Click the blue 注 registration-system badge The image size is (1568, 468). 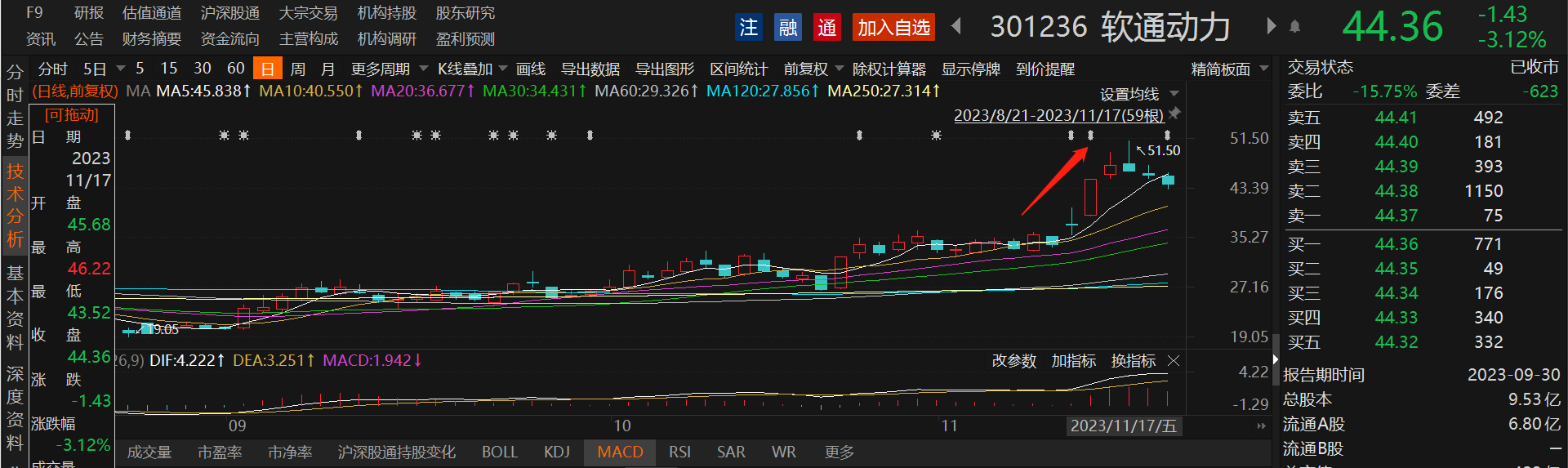click(x=748, y=28)
